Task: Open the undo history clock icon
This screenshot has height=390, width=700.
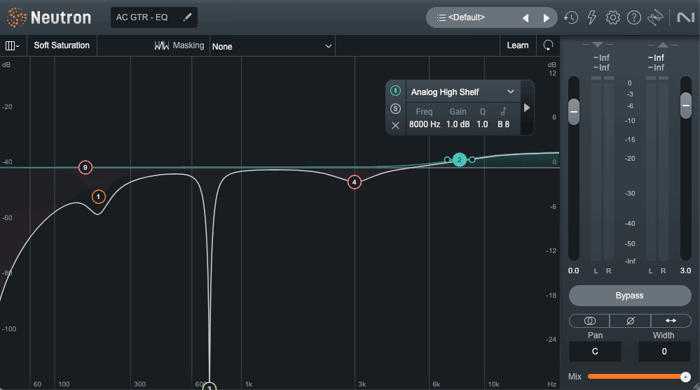Action: pyautogui.click(x=571, y=17)
